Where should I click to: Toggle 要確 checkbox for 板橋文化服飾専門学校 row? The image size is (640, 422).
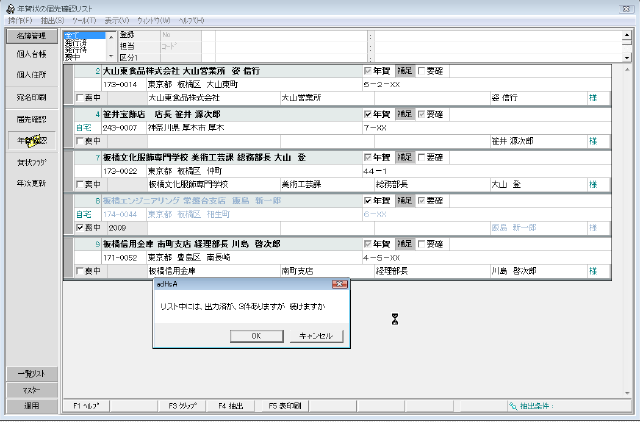click(421, 158)
